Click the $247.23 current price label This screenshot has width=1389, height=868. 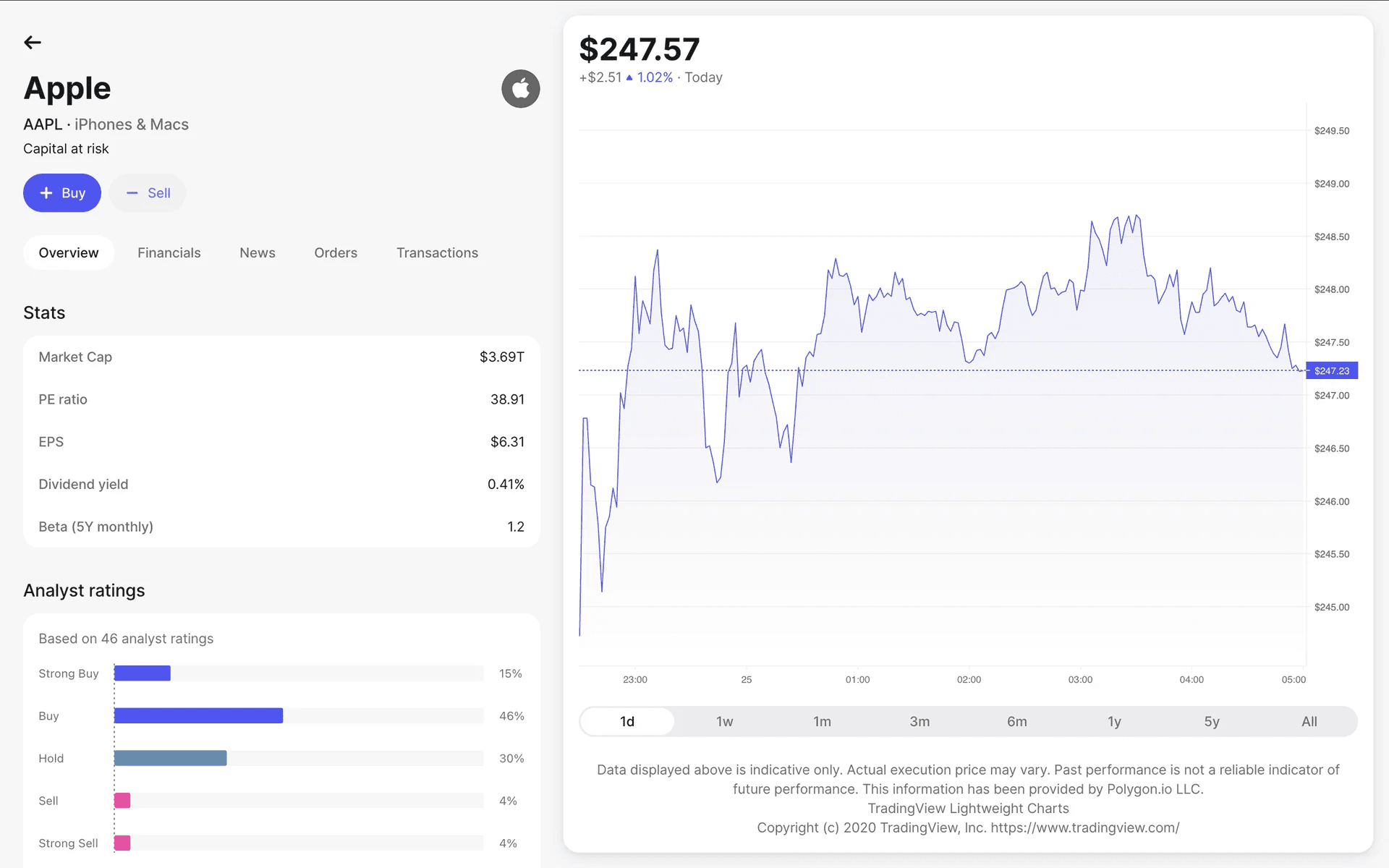point(1332,371)
